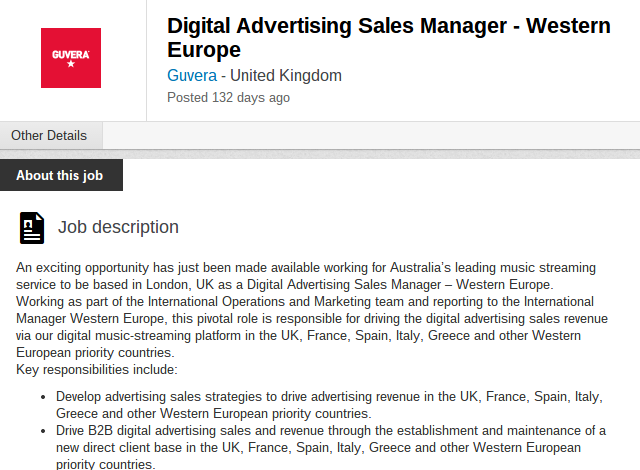The height and width of the screenshot is (470, 640).
Task: Click the Job description document icon
Action: click(32, 228)
